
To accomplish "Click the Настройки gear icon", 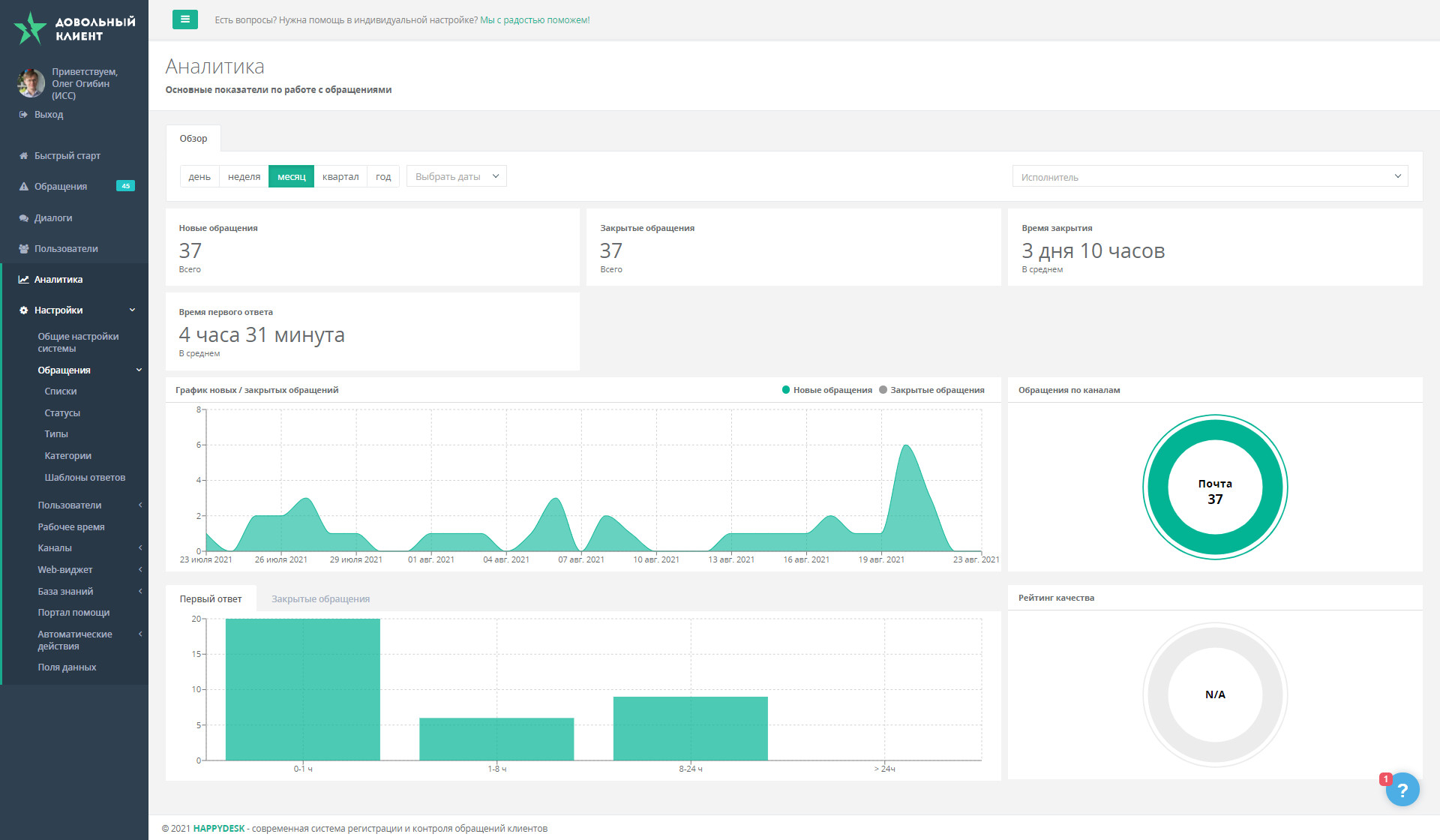I will (23, 310).
